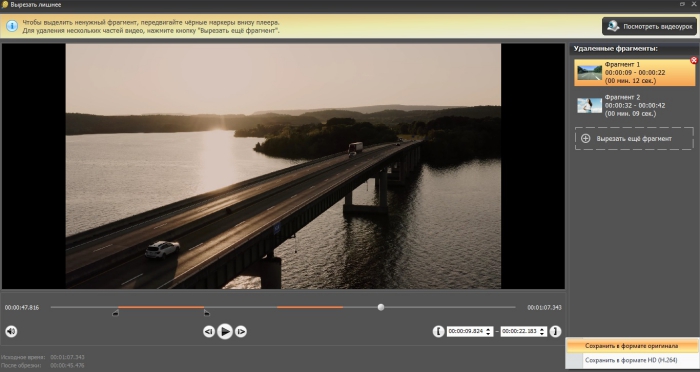
Task: Increase start time 00:00:09.824 with up arrow
Action: (488, 329)
